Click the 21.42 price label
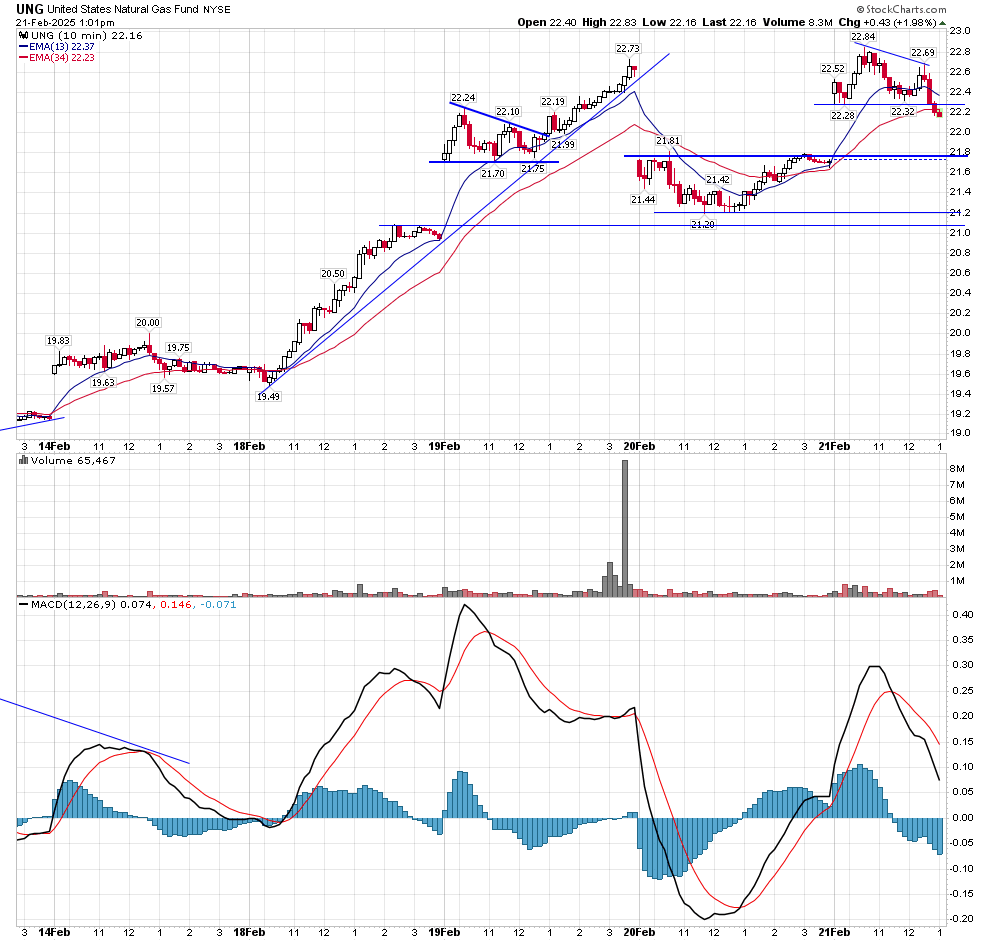The width and height of the screenshot is (990, 941). tap(718, 179)
